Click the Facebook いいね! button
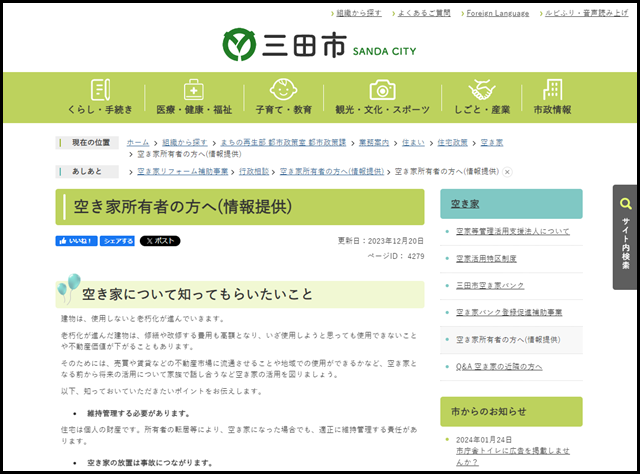640x474 pixels. (76, 241)
